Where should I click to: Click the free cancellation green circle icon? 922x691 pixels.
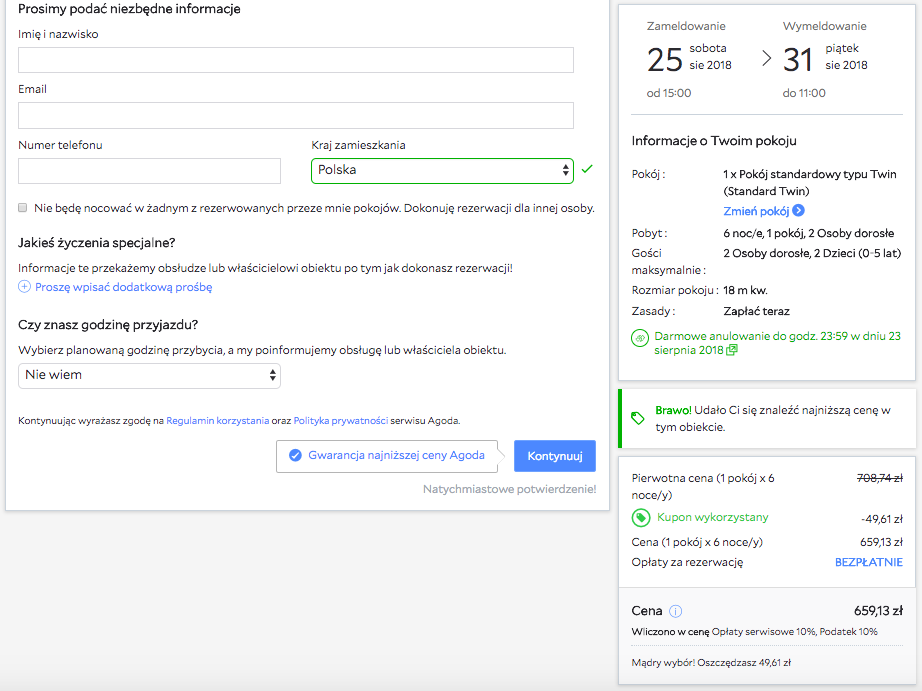(x=640, y=338)
